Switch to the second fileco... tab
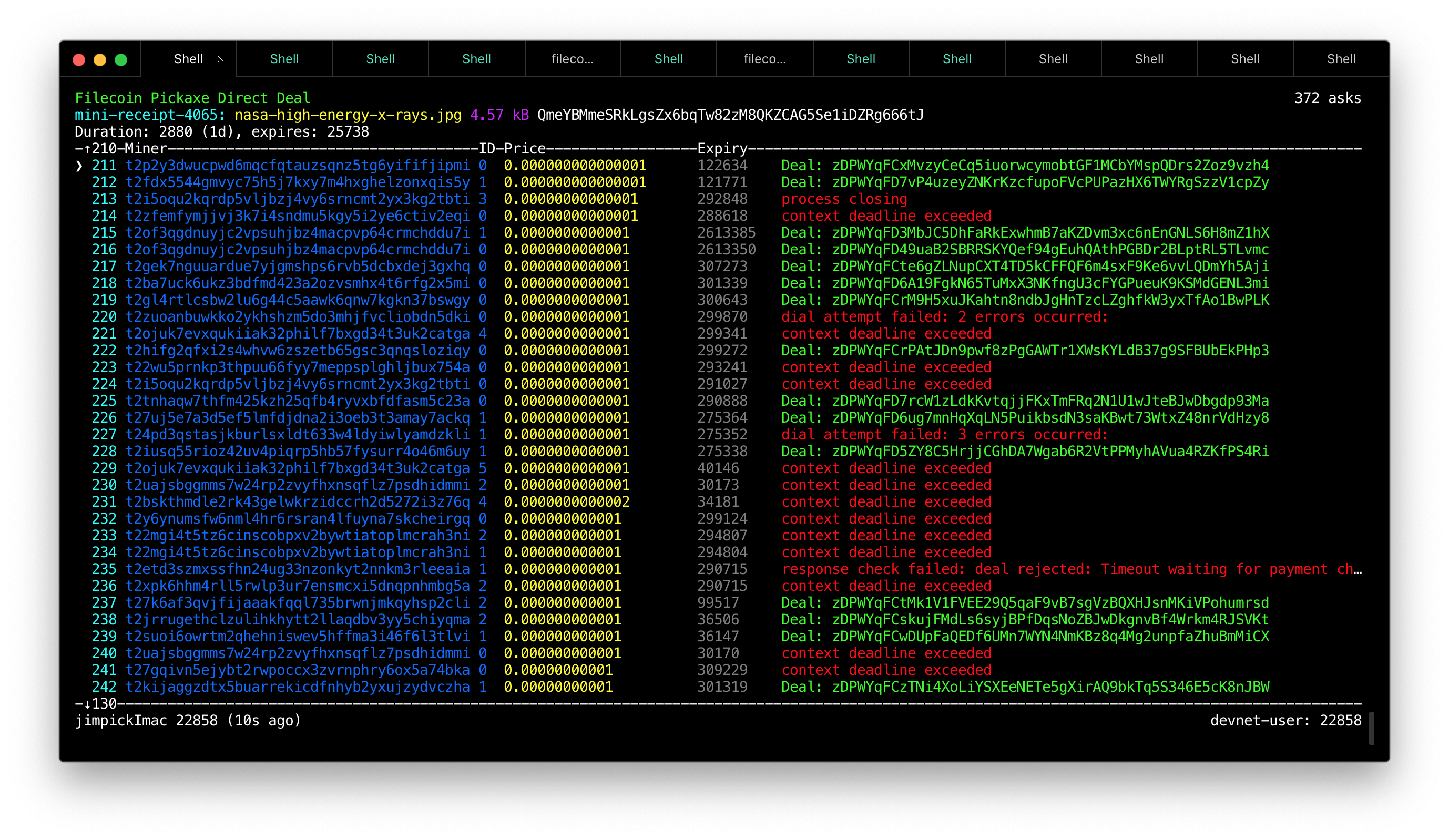 (x=764, y=59)
